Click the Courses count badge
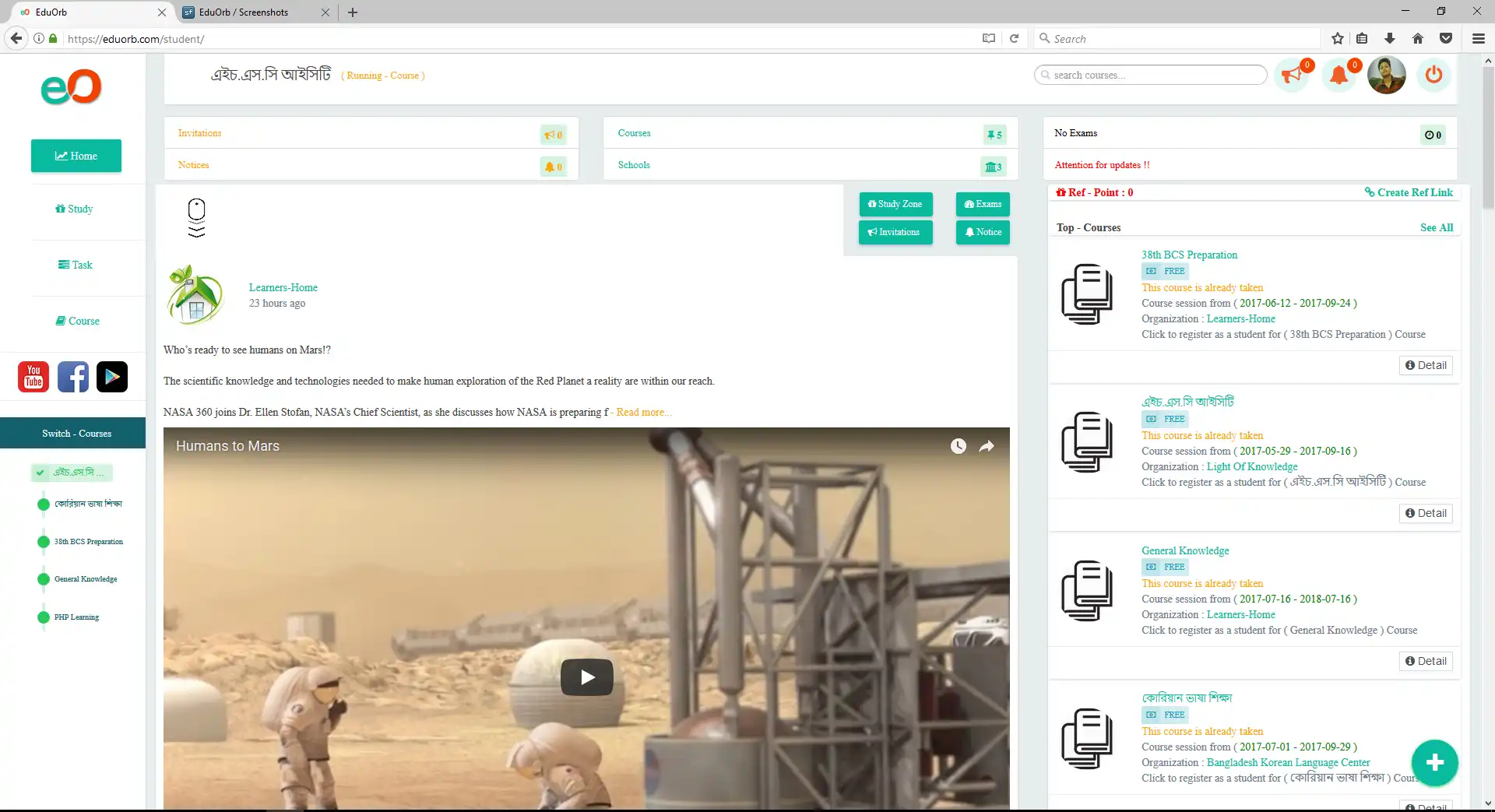The height and width of the screenshot is (812, 1495). [994, 135]
